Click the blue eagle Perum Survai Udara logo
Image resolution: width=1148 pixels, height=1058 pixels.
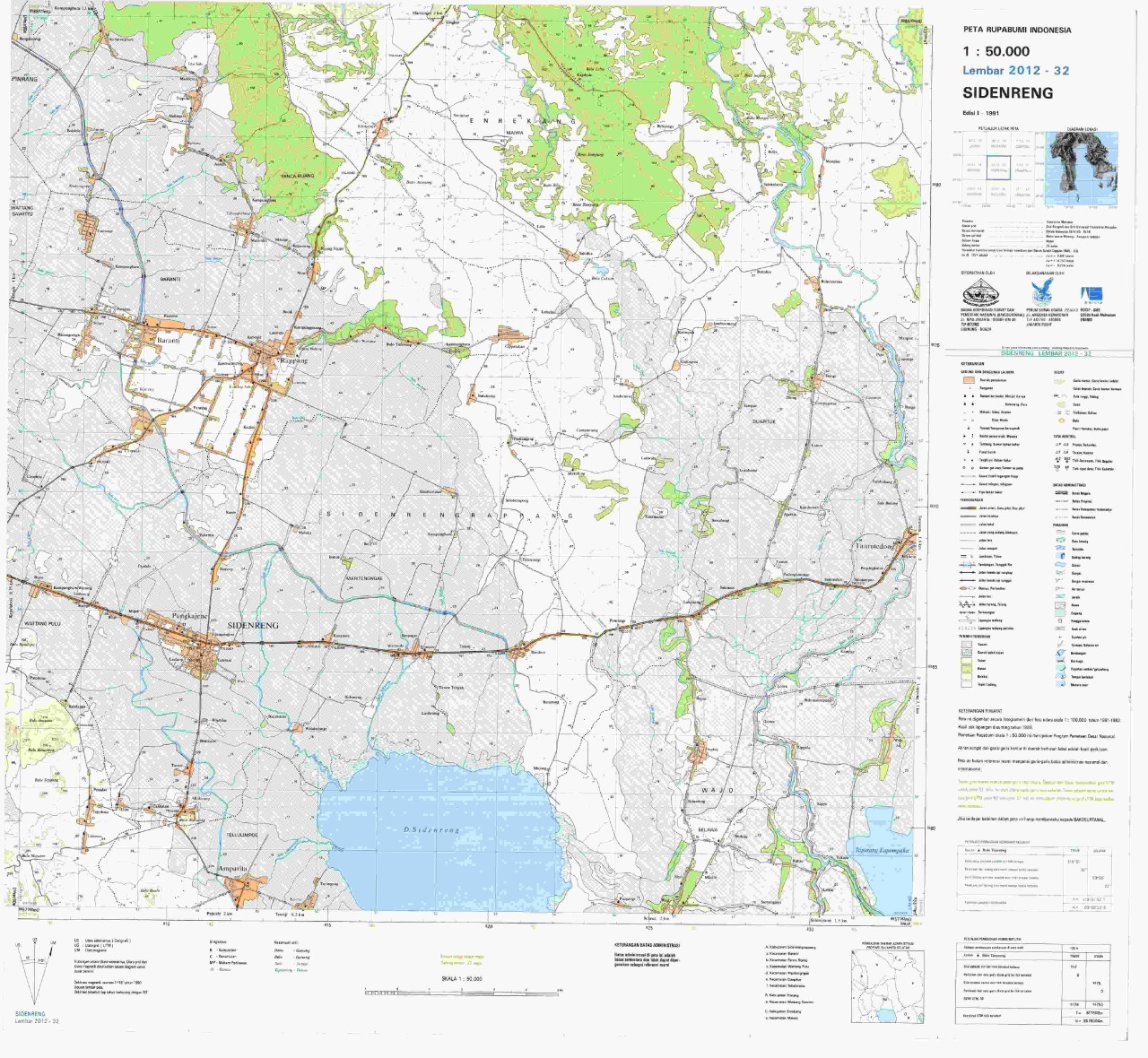1041,292
